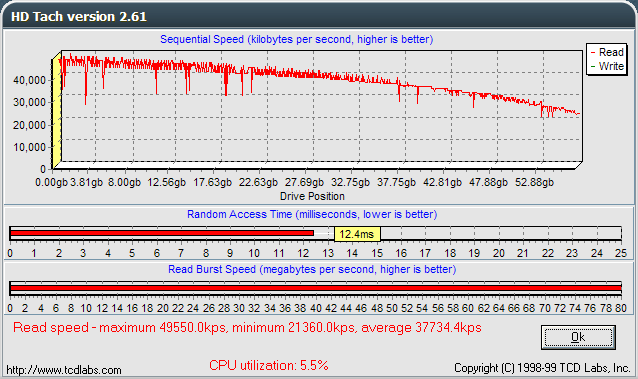Click the Read legend entry

[607, 52]
